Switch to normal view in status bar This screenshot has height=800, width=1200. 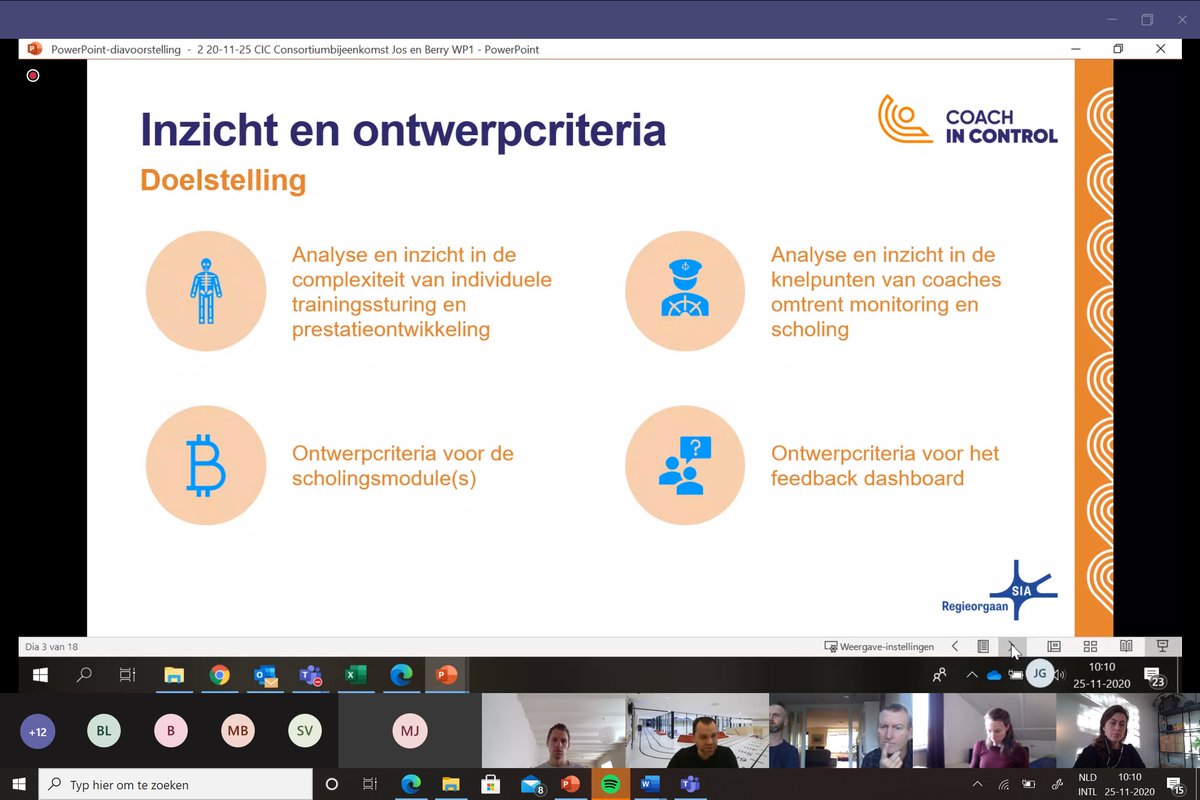point(1054,647)
